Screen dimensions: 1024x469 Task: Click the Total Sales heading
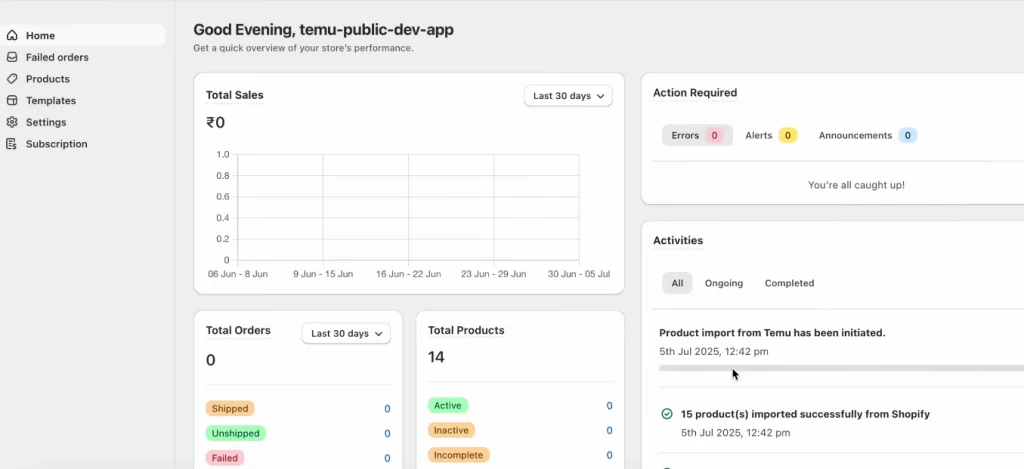pos(234,95)
